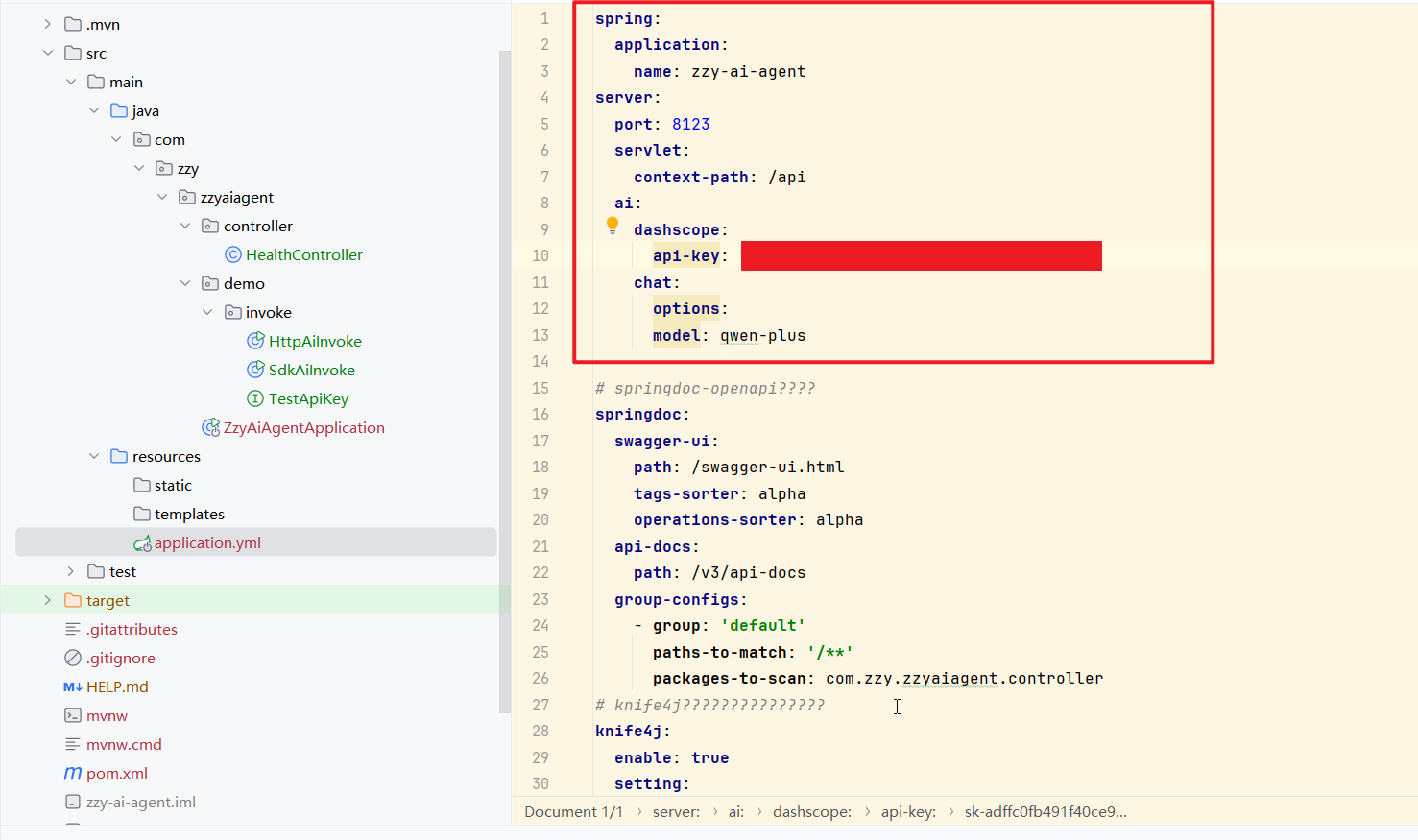Click line number 28 in the gutter
The image size is (1418, 840).
tap(541, 731)
